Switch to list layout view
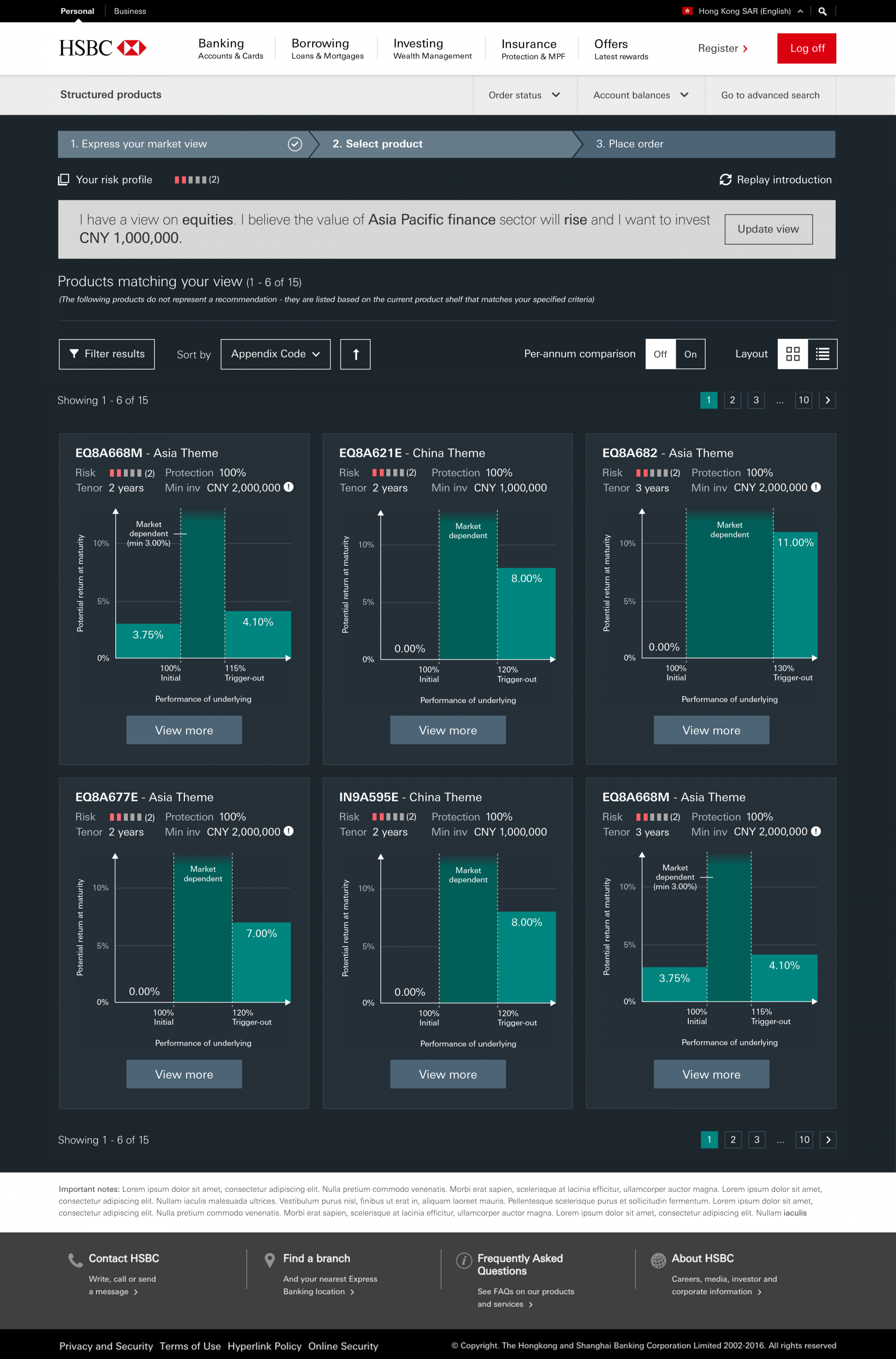Image resolution: width=896 pixels, height=1359 pixels. (822, 354)
